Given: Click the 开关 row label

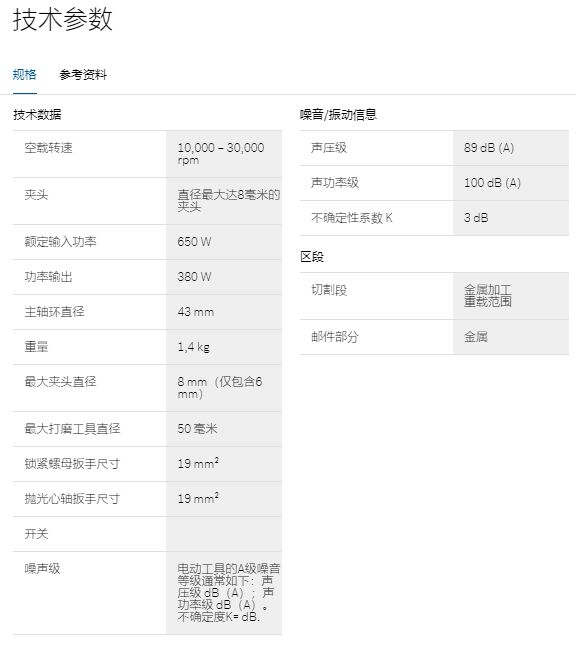Looking at the screenshot, I should 36,534.
